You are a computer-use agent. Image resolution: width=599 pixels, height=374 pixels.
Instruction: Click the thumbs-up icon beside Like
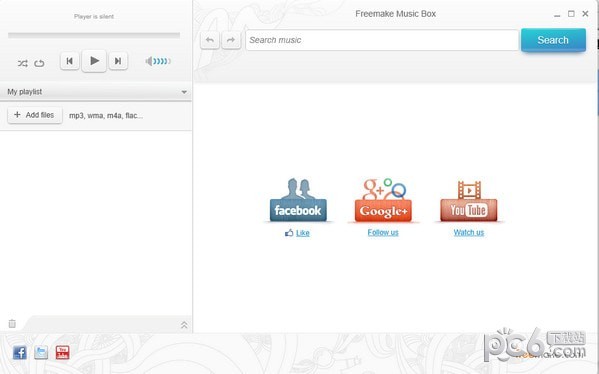pos(289,233)
